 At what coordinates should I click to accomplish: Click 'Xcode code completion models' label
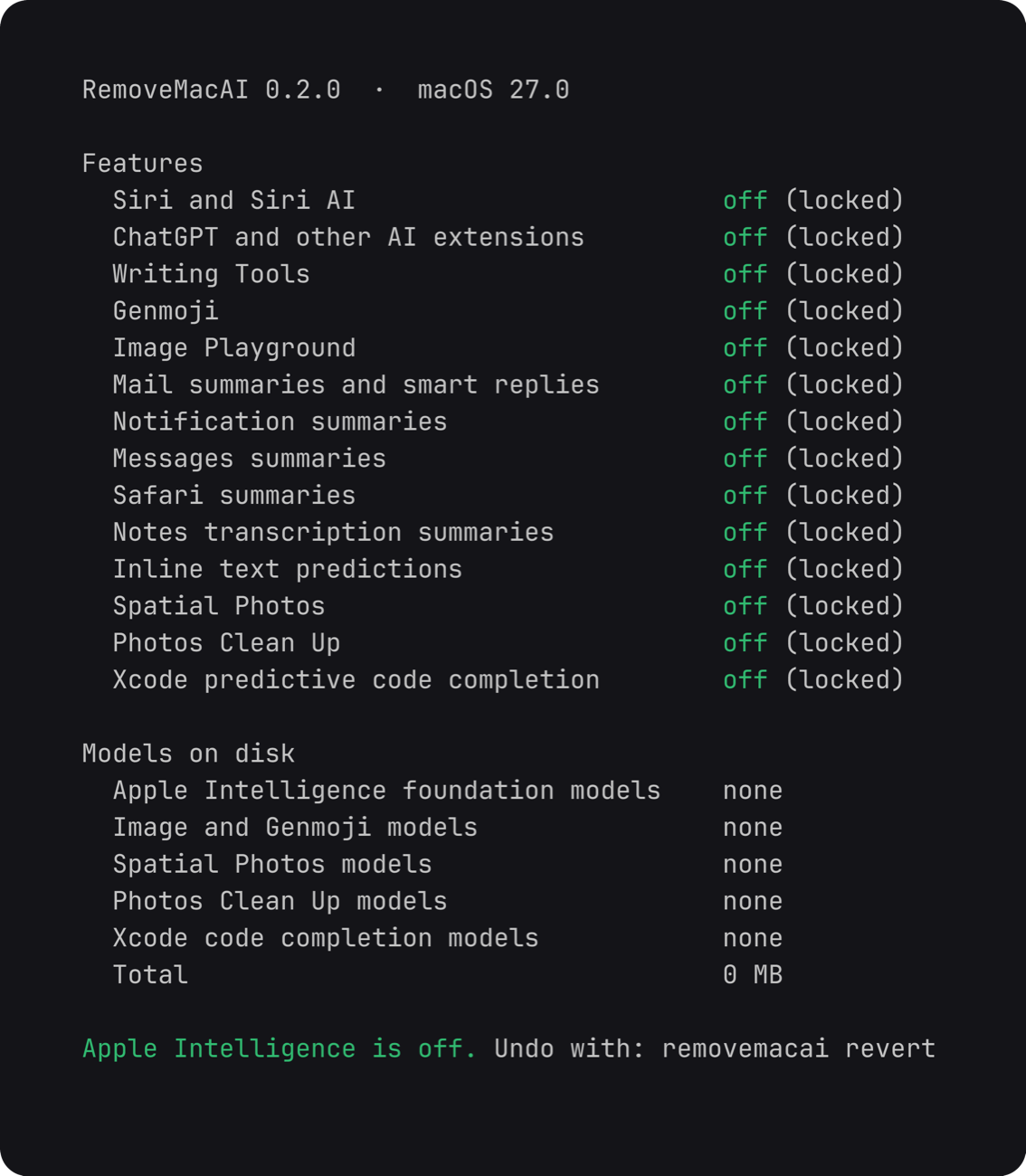[326, 938]
